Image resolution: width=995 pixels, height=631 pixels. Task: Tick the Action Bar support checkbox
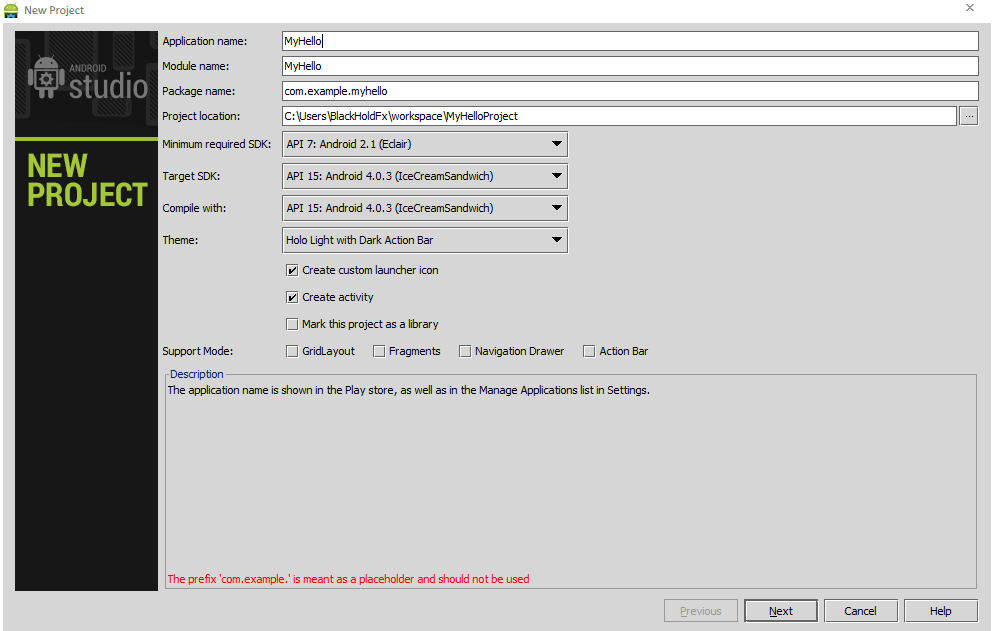tap(590, 351)
